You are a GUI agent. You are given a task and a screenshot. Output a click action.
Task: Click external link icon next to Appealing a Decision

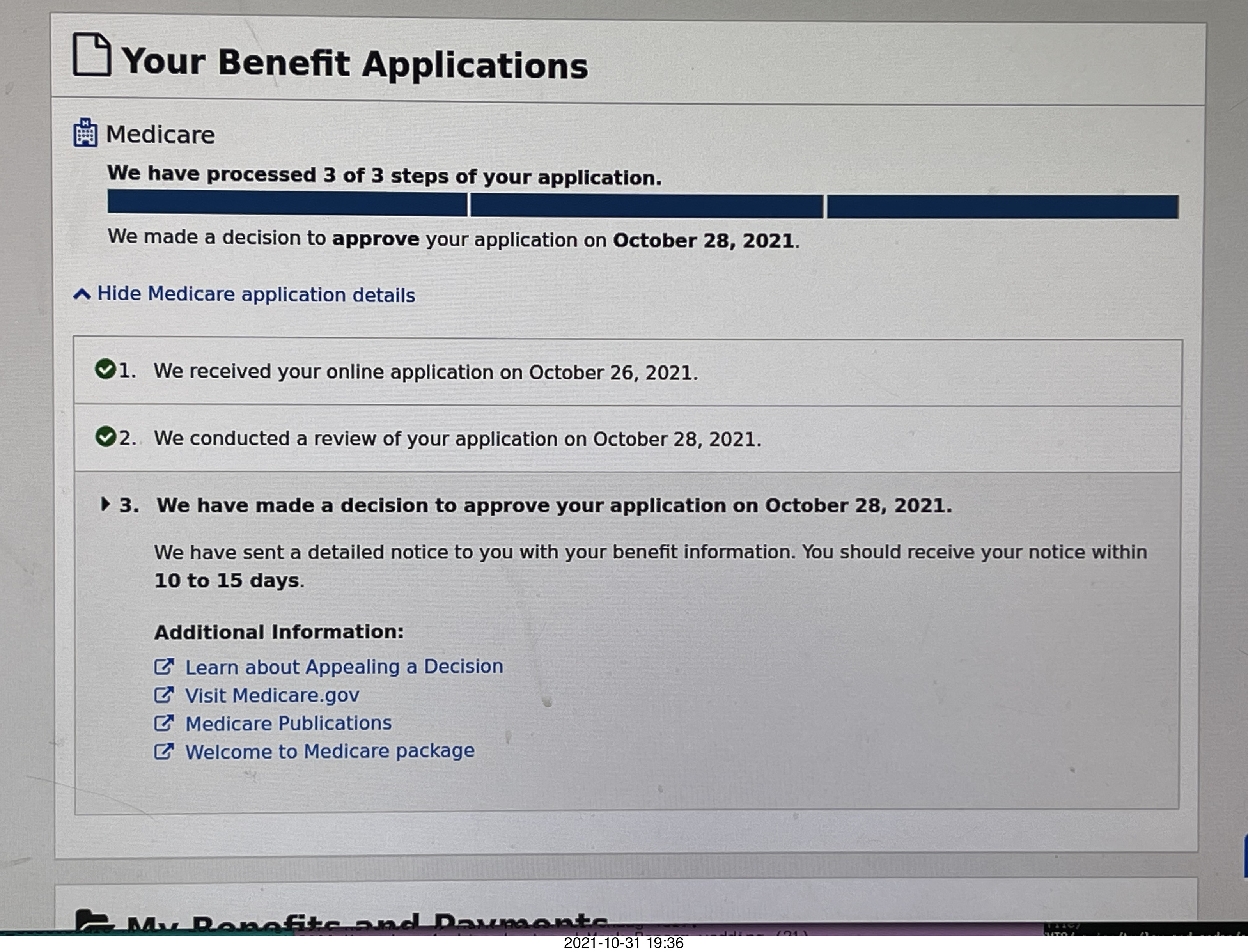click(x=164, y=667)
